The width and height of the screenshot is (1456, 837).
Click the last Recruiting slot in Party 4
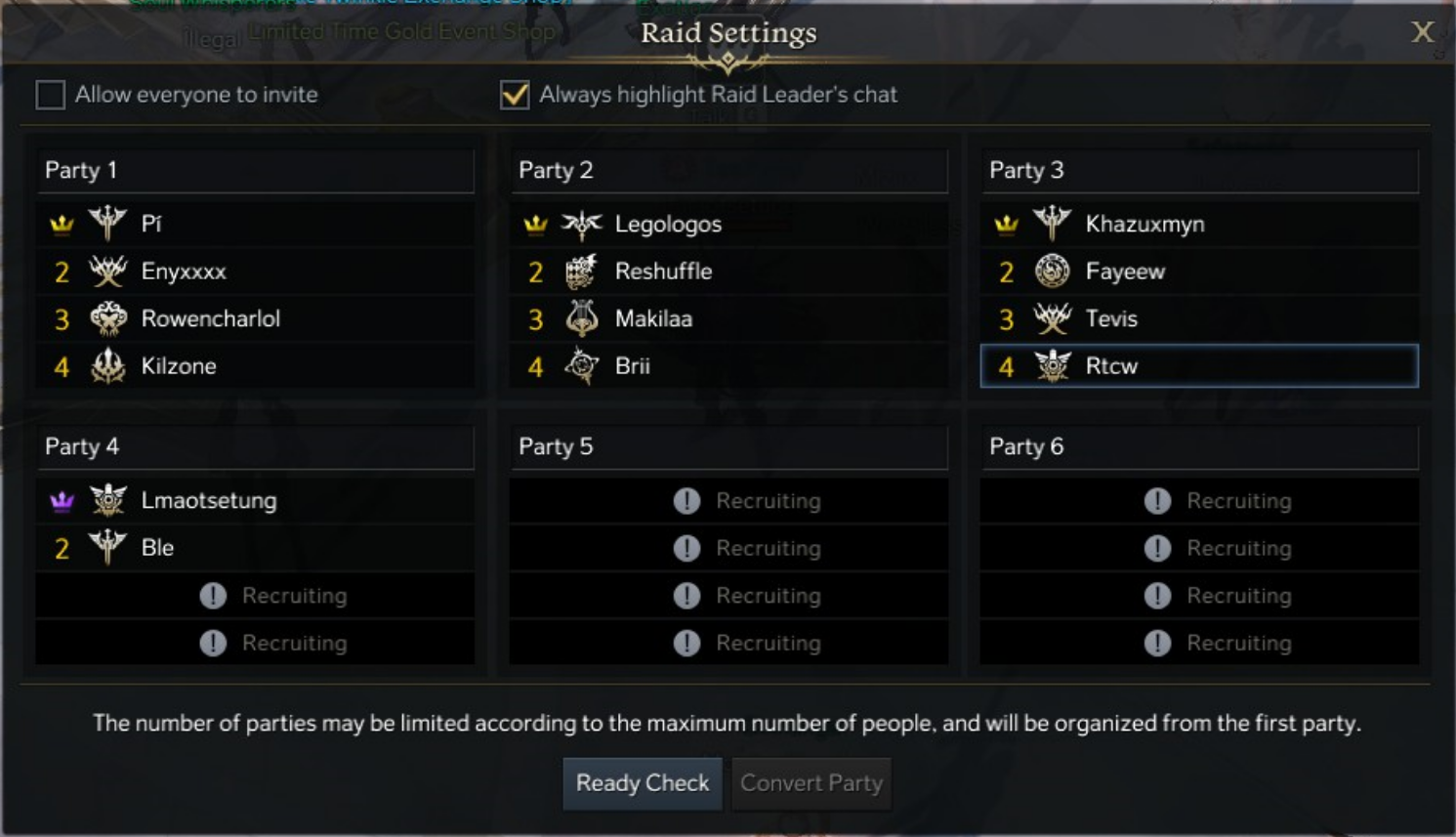[x=254, y=643]
